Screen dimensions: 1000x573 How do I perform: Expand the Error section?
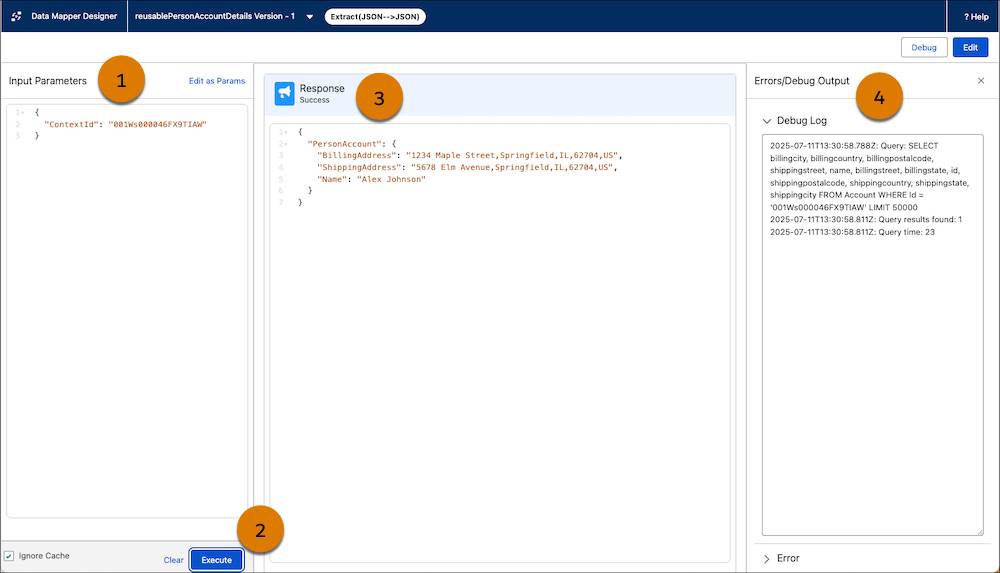pyautogui.click(x=767, y=558)
